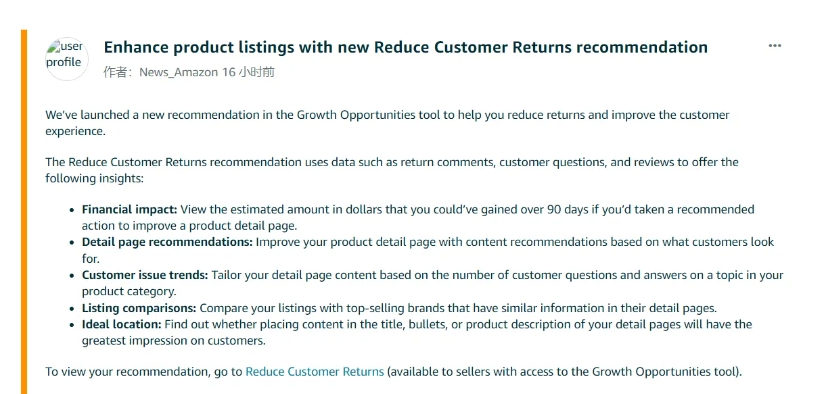Screen dimensions: 820x394
Task: Click the user profile avatar image
Action: [x=67, y=59]
